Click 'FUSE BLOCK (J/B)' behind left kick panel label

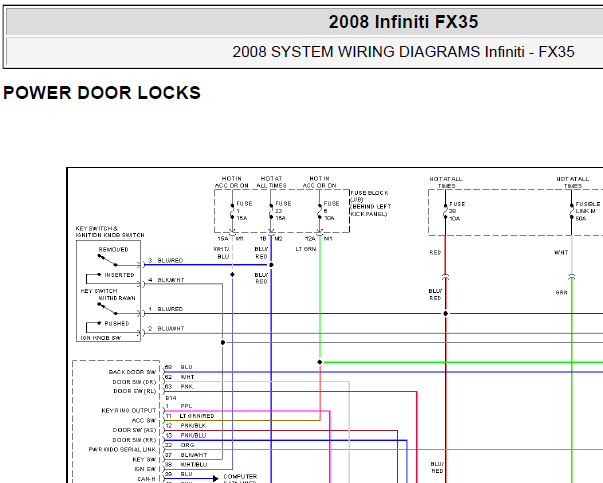point(370,203)
